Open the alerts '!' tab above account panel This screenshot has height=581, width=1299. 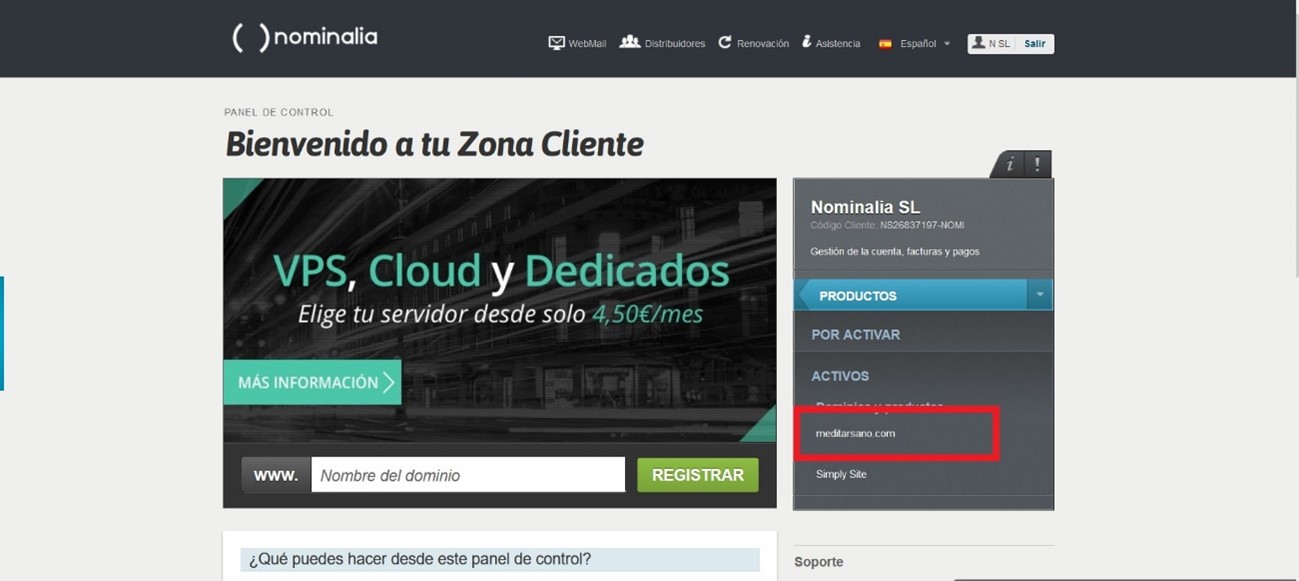tap(1037, 165)
